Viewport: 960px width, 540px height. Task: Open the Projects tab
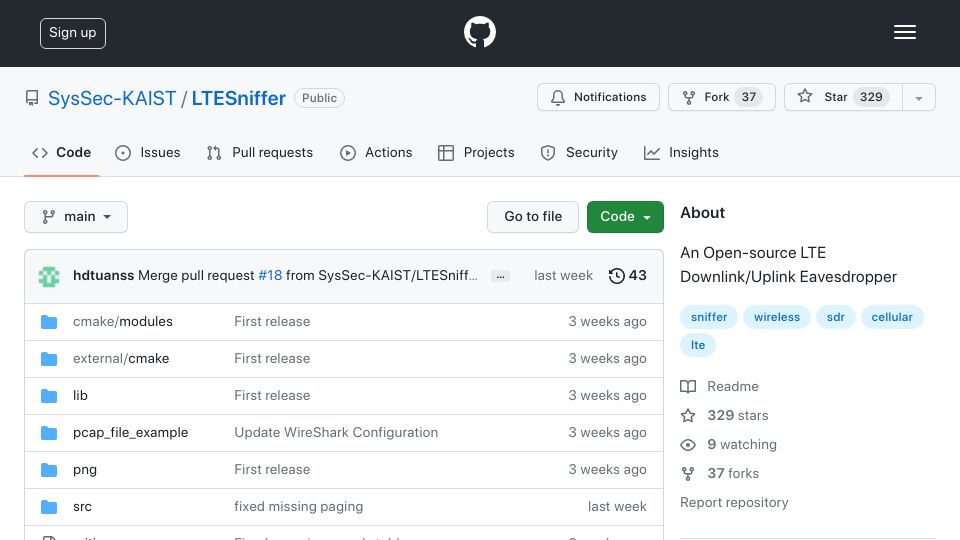tap(476, 152)
